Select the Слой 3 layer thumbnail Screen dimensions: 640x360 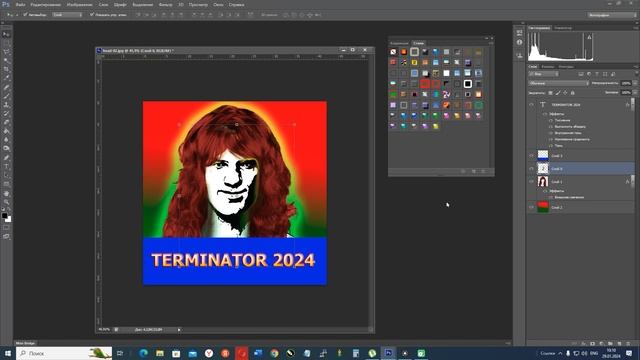coord(542,155)
